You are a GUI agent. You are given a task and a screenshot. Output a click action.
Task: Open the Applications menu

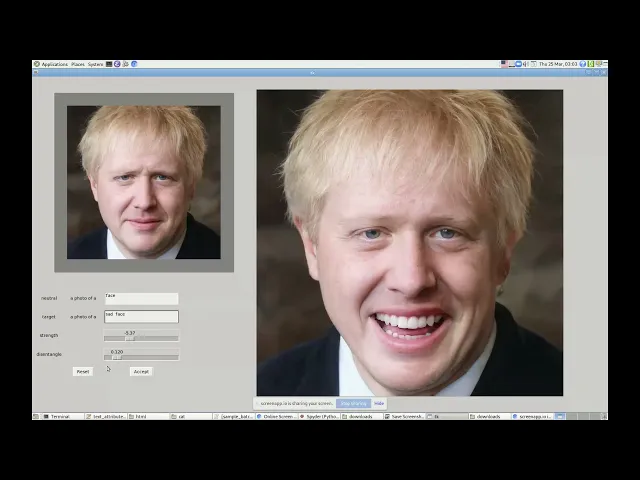55,64
